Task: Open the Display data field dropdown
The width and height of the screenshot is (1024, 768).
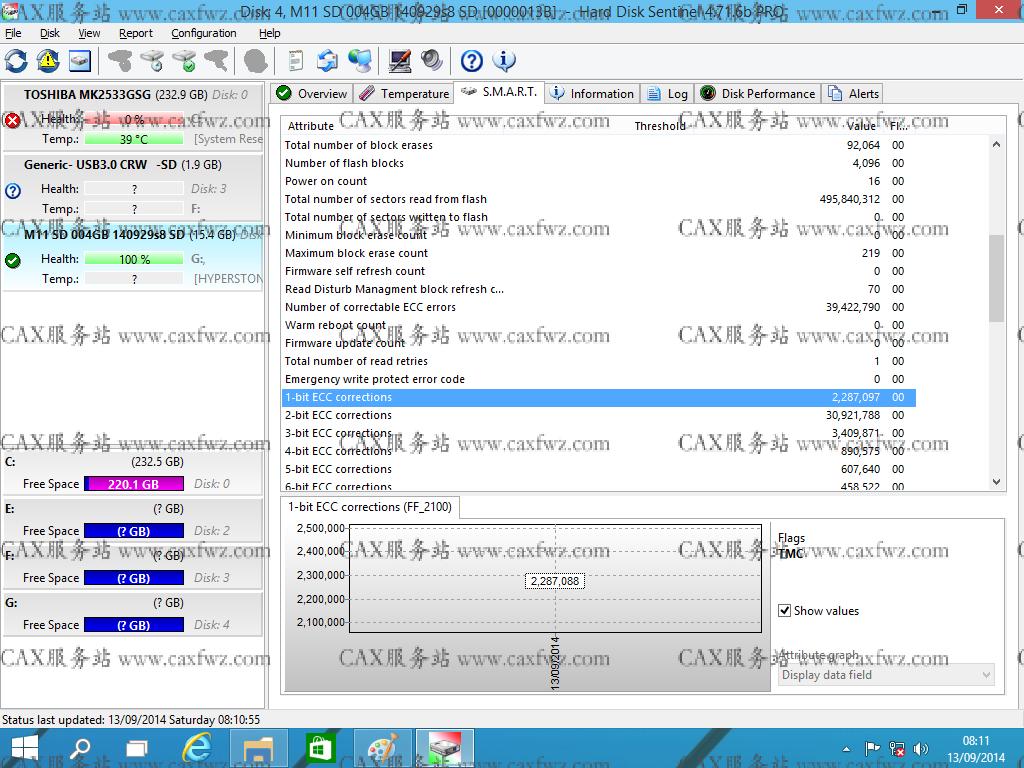Action: point(886,675)
